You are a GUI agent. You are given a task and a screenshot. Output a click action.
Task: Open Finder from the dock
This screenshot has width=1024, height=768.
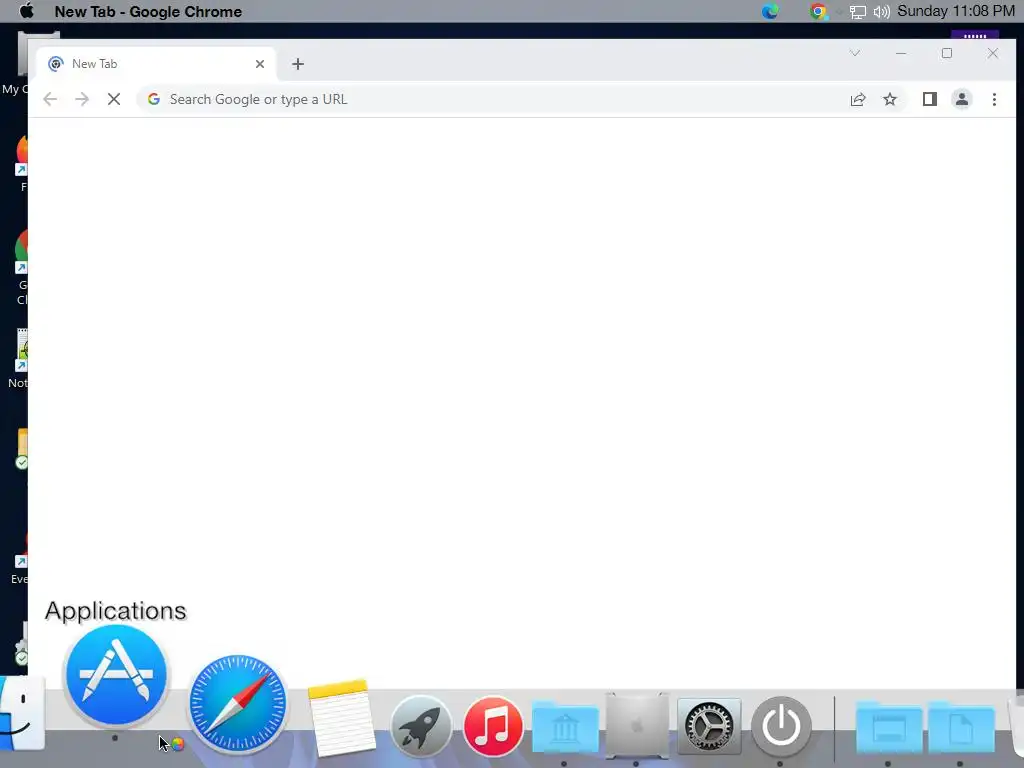coord(22,714)
